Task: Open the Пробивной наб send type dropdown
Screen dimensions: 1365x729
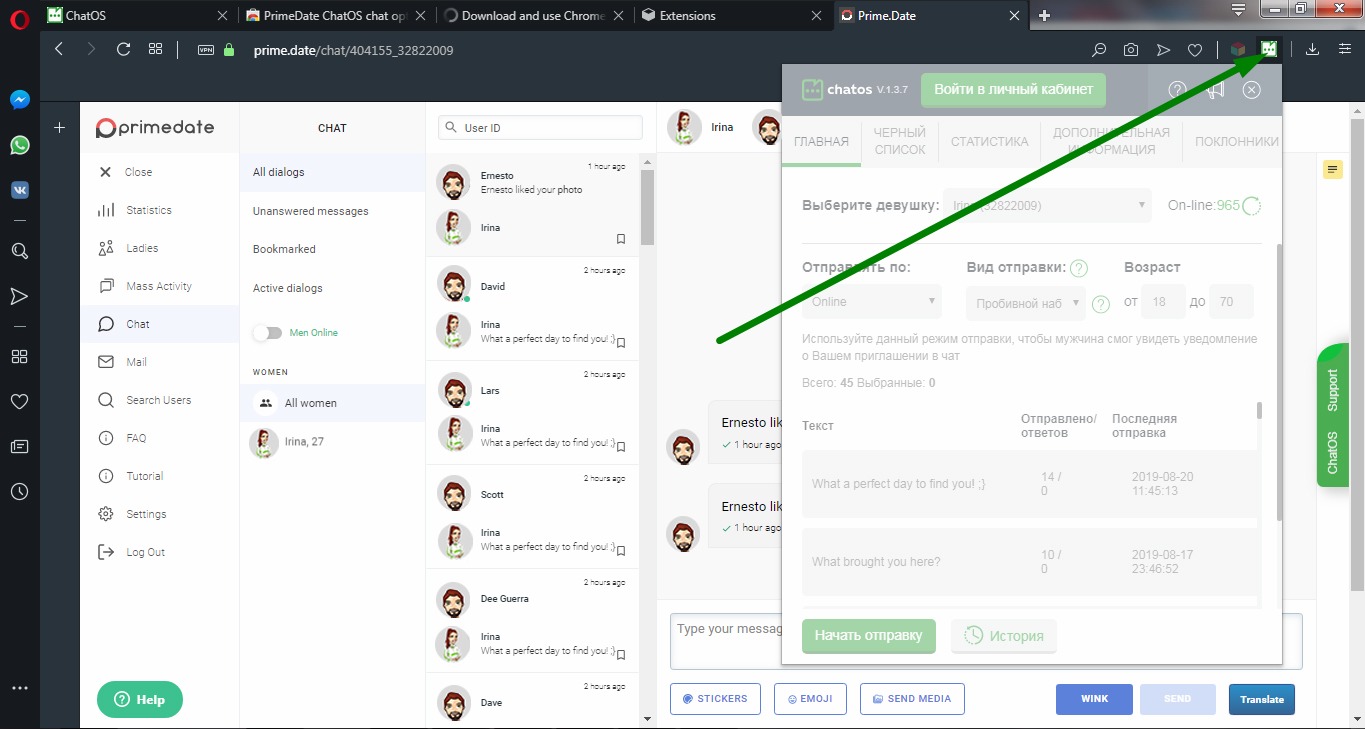Action: [x=1026, y=301]
